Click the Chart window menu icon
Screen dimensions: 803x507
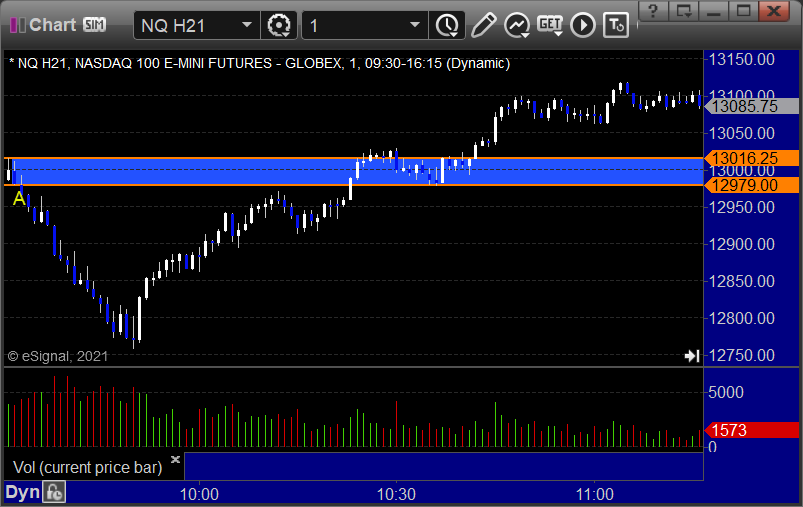(x=17, y=25)
